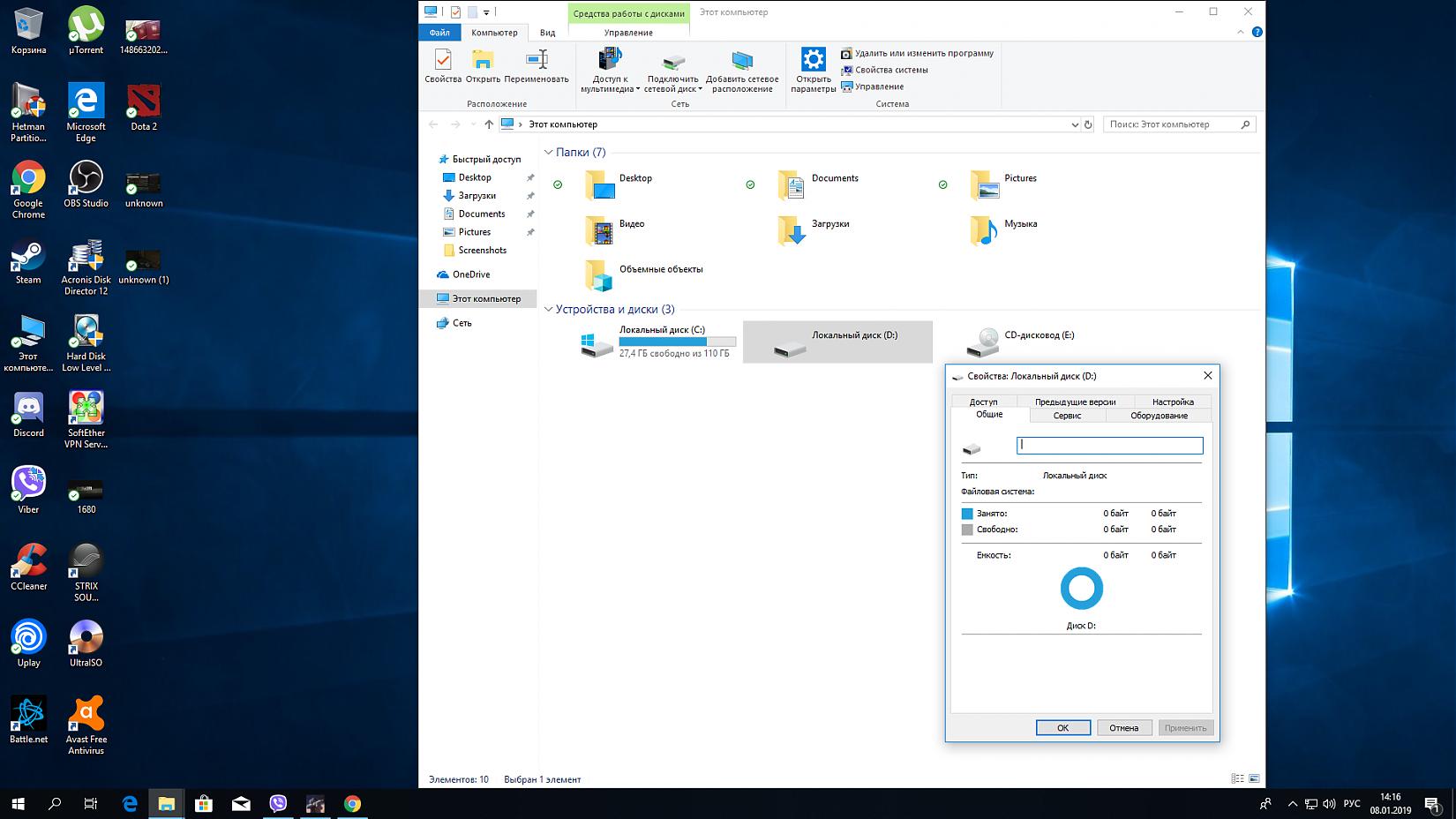Switch to the Вид ribbon tab
The height and width of the screenshot is (819, 1456).
[547, 33]
